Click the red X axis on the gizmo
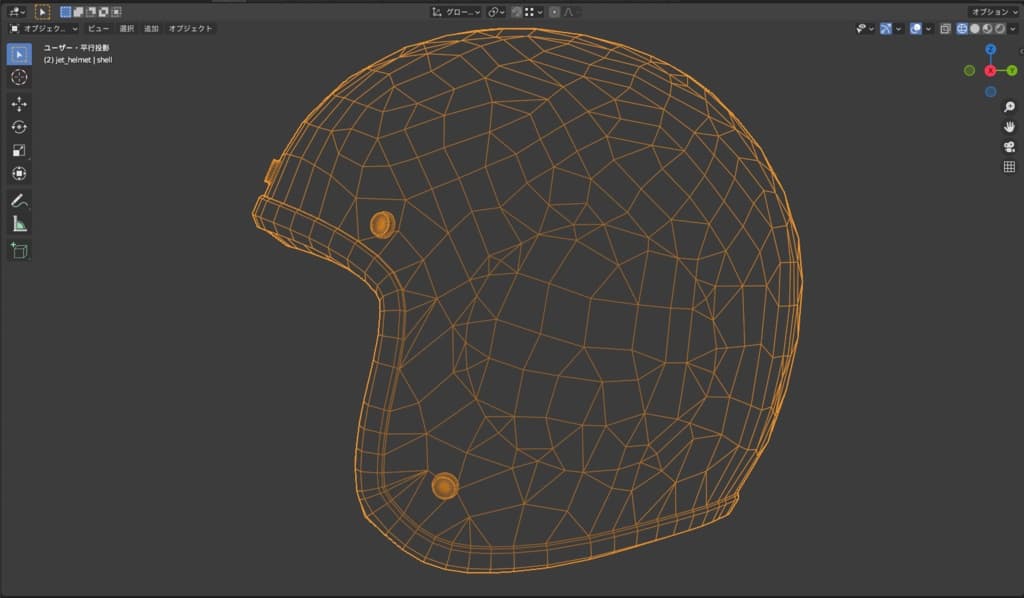This screenshot has width=1024, height=598. click(990, 70)
